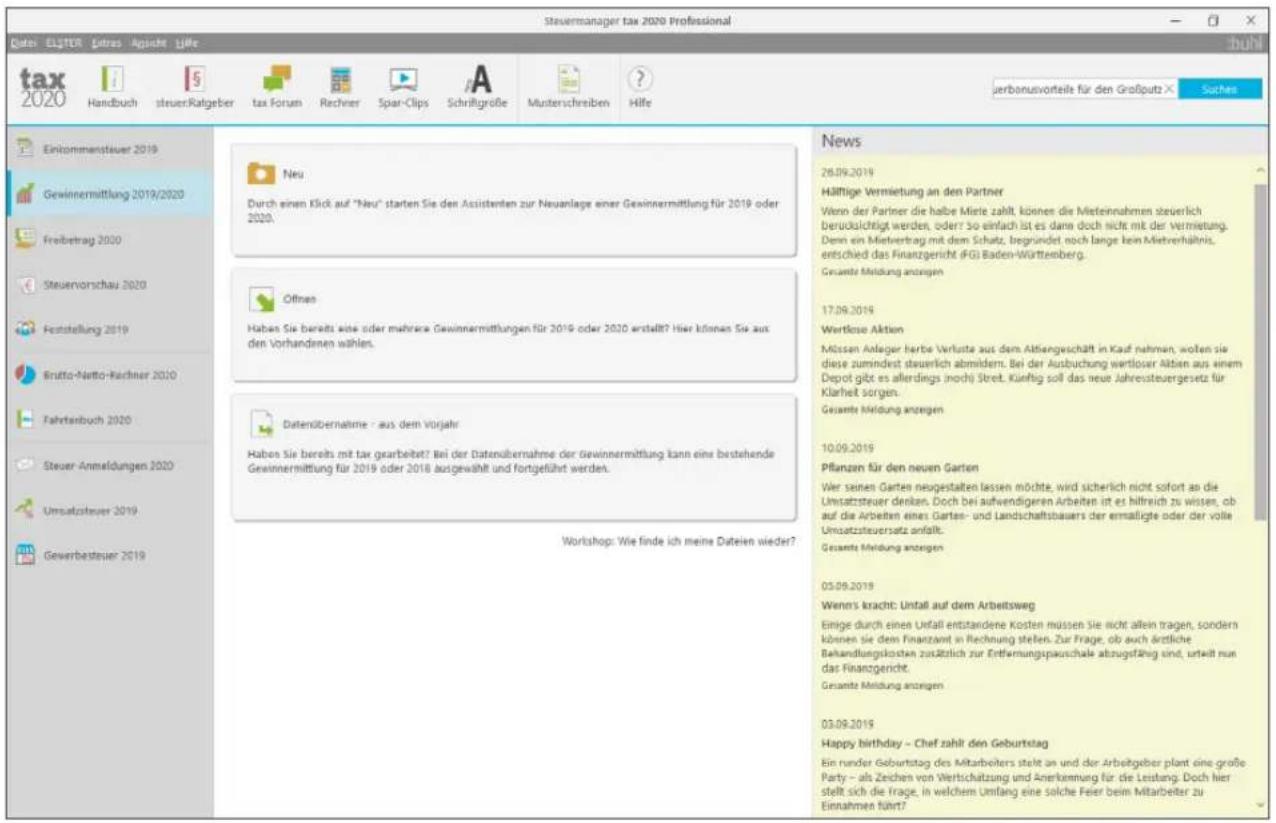Screen dimensions: 1276x823
Task: Click the date 10.09.2019
Action: (847, 448)
